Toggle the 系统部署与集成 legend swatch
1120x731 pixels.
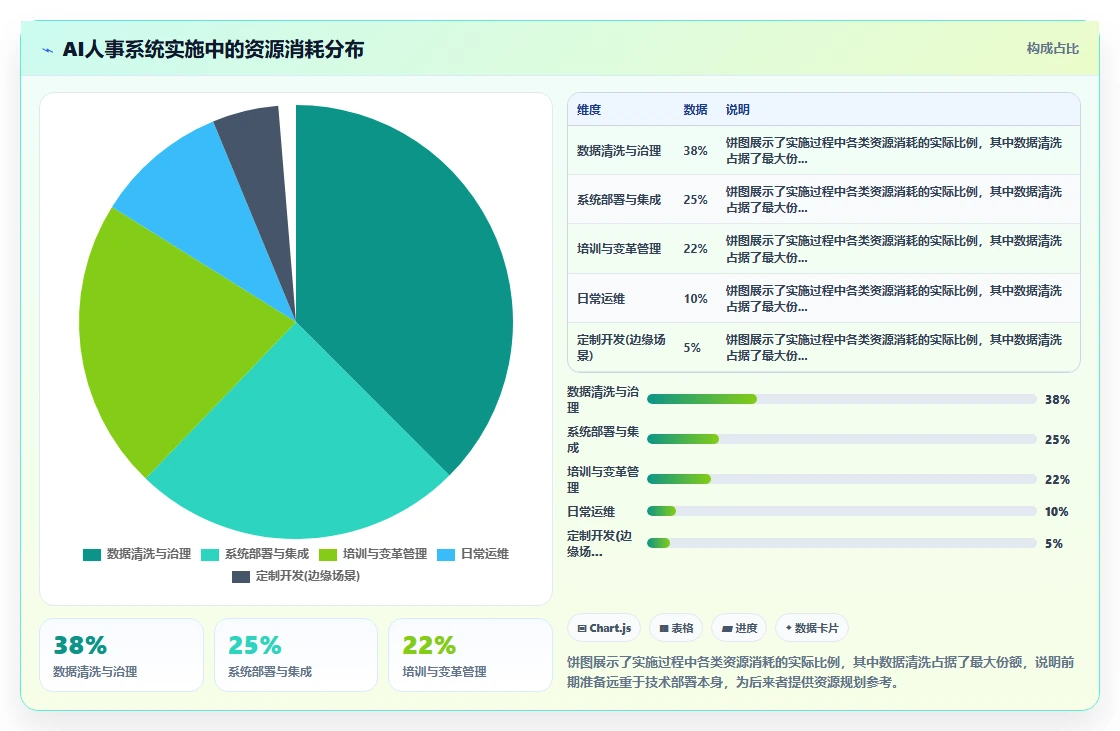[x=210, y=555]
